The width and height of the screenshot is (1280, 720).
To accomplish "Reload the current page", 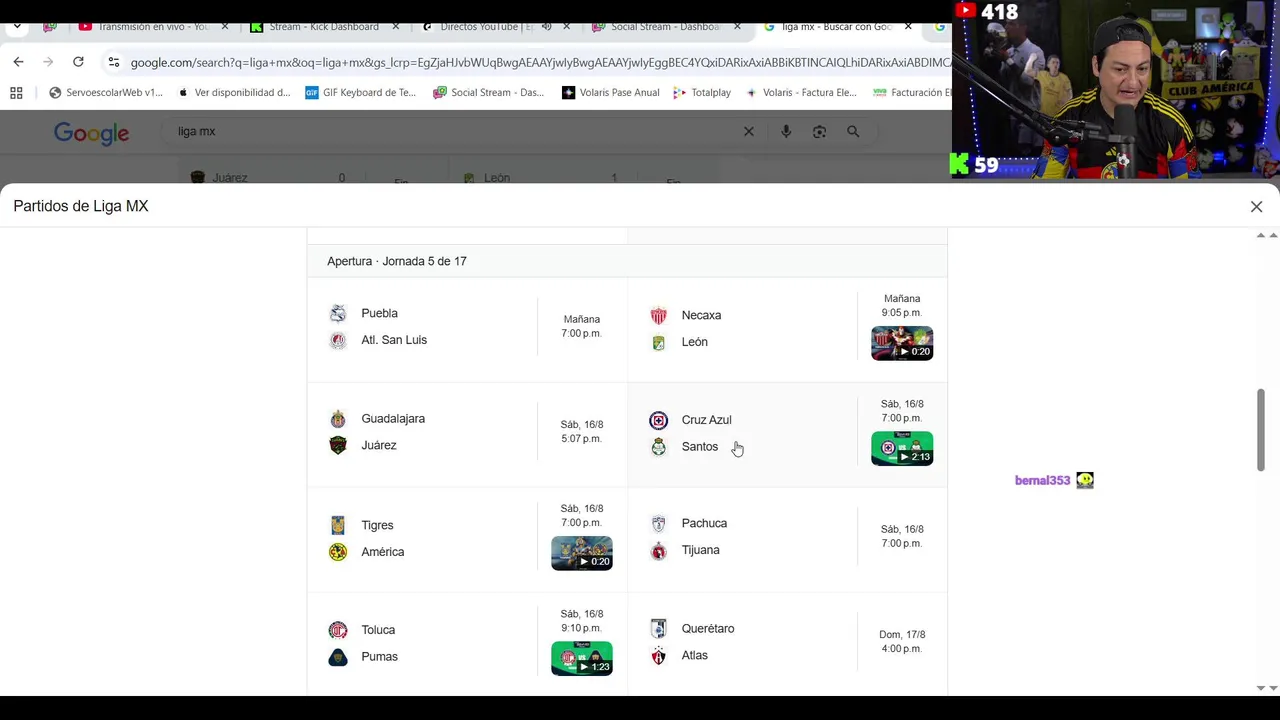I will [x=78, y=62].
